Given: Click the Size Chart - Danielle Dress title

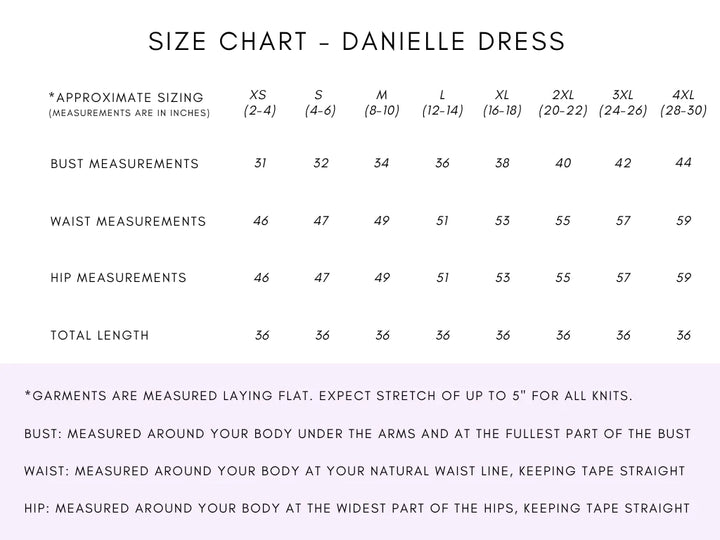Looking at the screenshot, I should pos(357,42).
